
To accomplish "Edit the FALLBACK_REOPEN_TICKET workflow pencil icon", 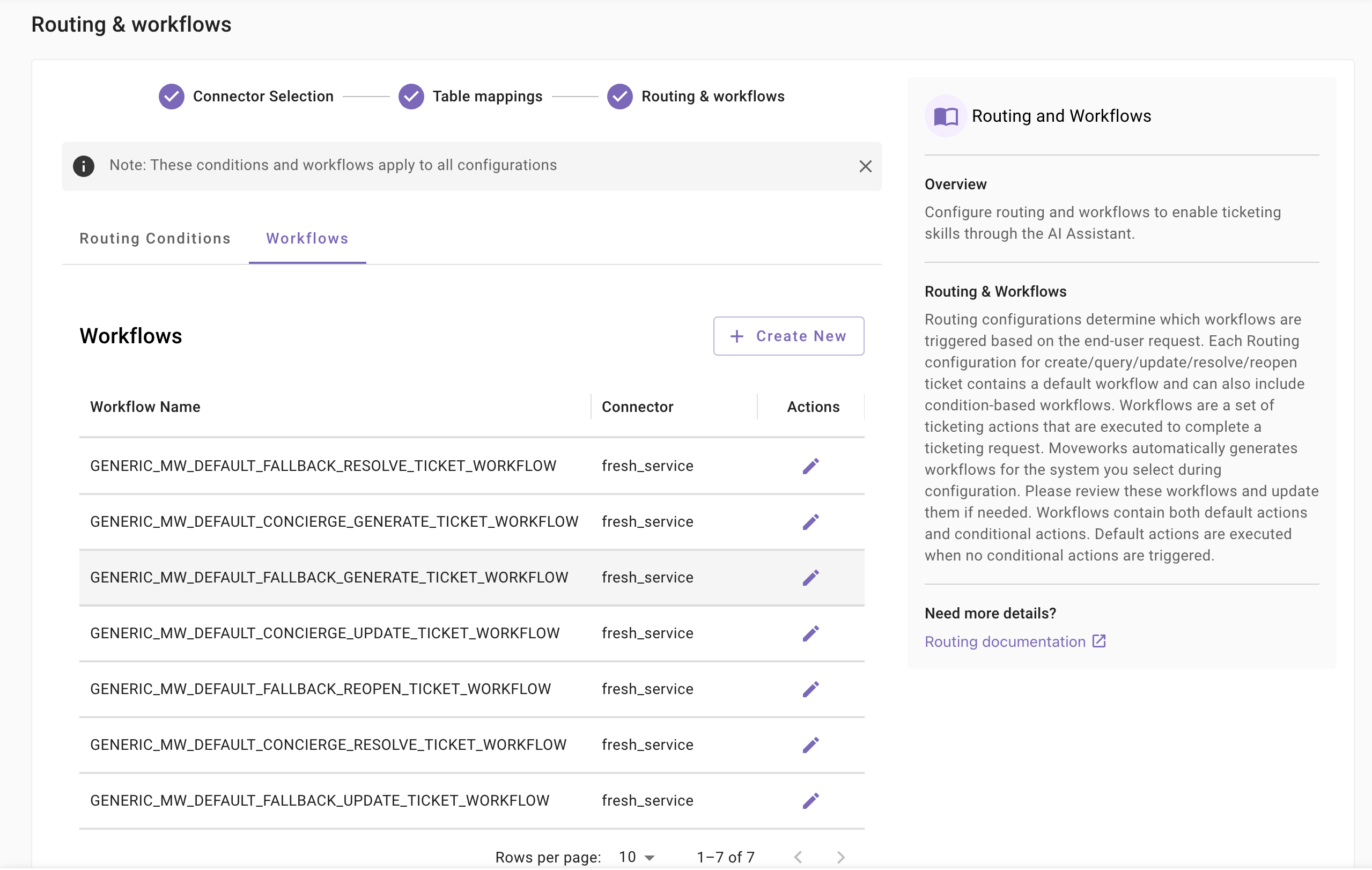I will [810, 689].
